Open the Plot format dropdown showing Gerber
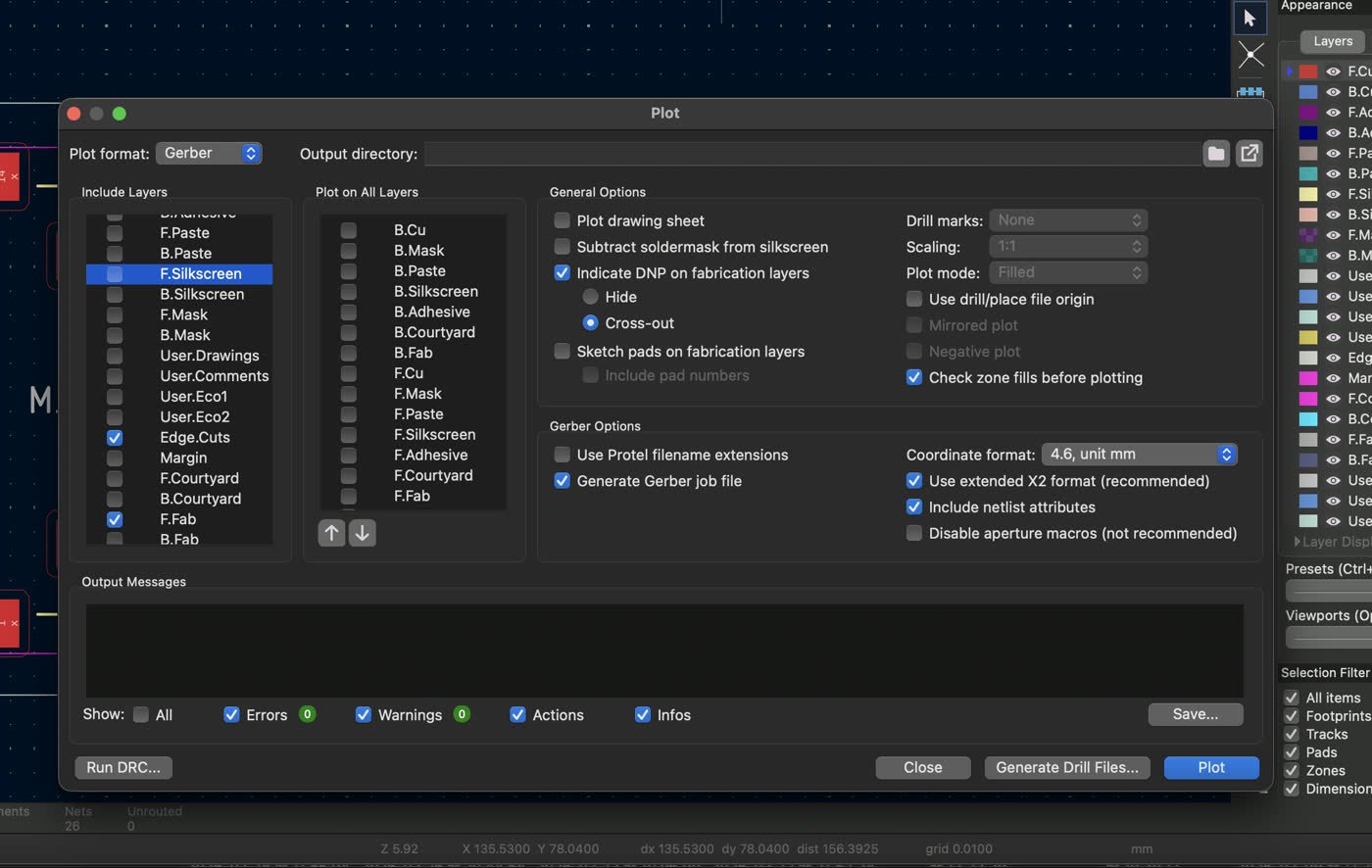Screen dimensions: 1372x868 (209, 153)
